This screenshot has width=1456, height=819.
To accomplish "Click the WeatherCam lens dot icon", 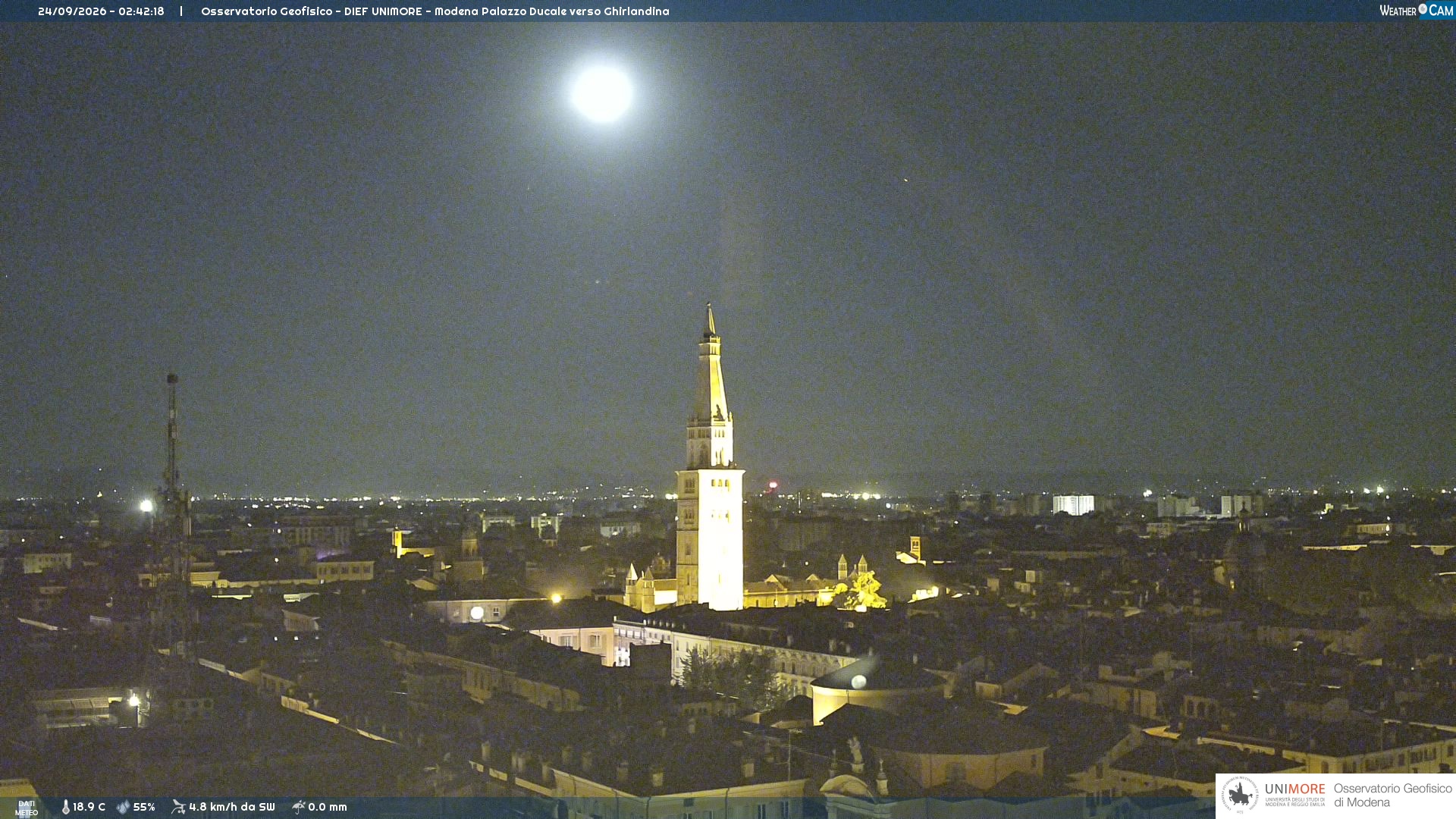I will click(x=1423, y=9).
